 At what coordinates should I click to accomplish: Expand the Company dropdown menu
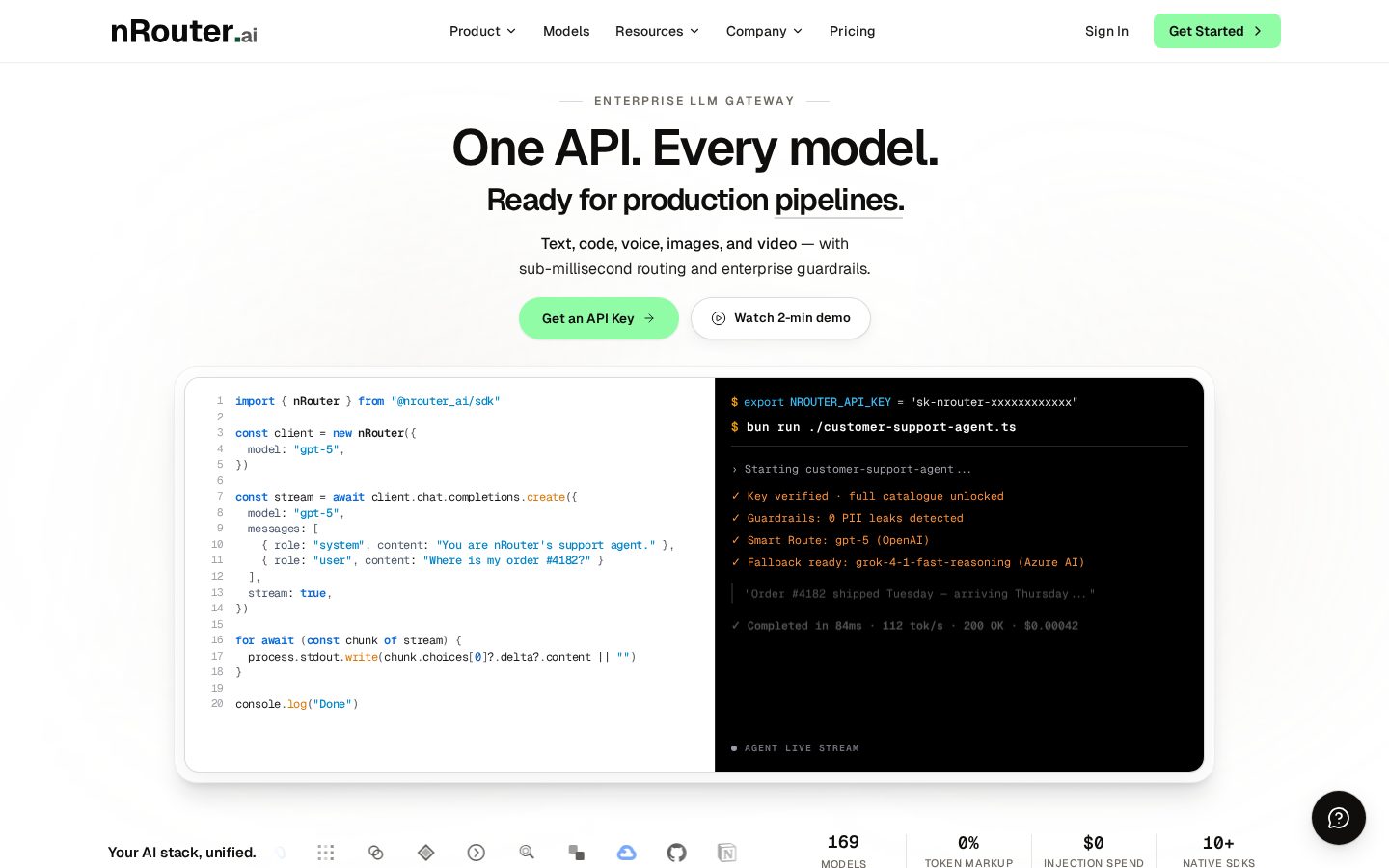click(x=764, y=31)
